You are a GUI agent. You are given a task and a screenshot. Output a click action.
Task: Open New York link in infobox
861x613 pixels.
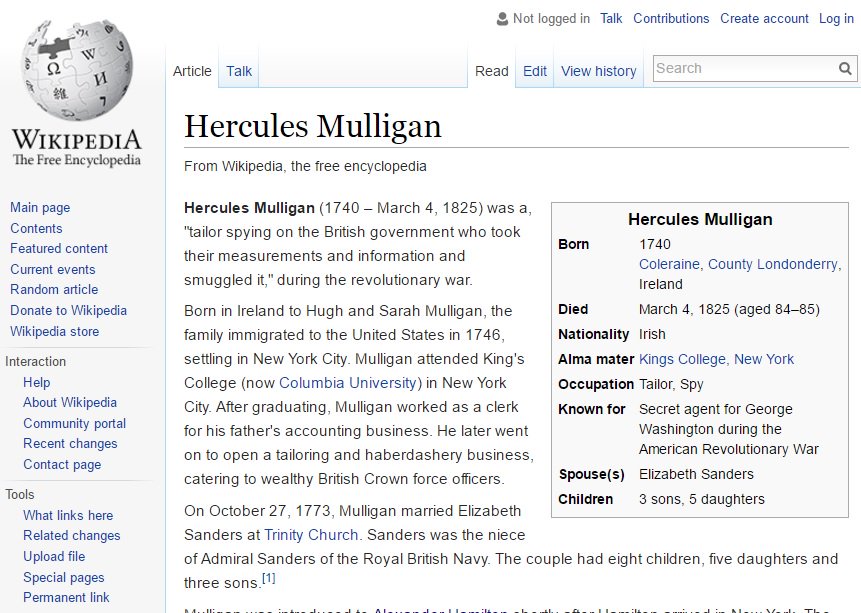(764, 359)
